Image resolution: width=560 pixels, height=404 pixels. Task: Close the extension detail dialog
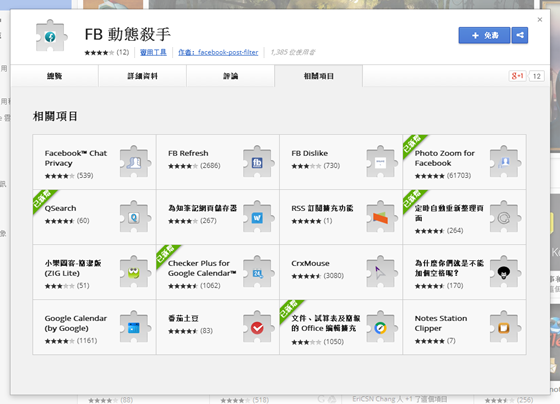tap(540, 19)
